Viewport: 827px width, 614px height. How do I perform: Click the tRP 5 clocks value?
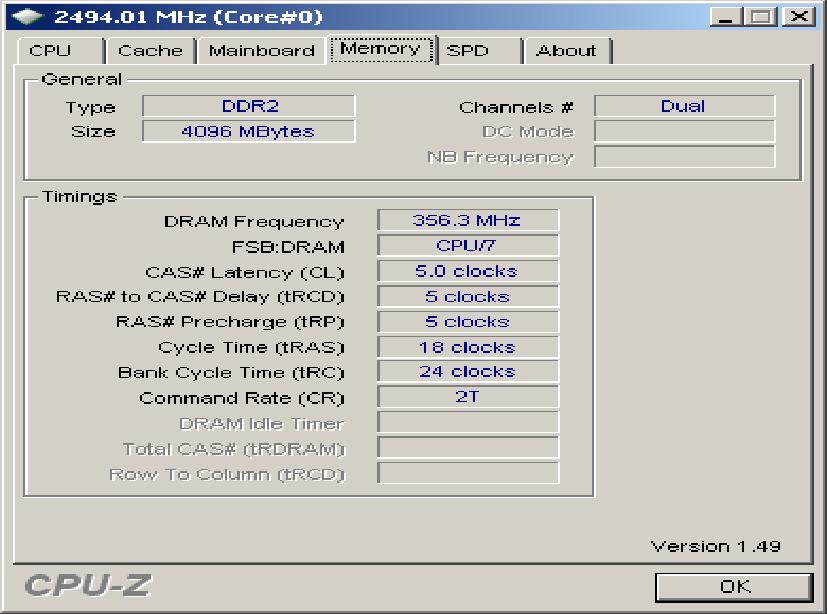point(468,322)
